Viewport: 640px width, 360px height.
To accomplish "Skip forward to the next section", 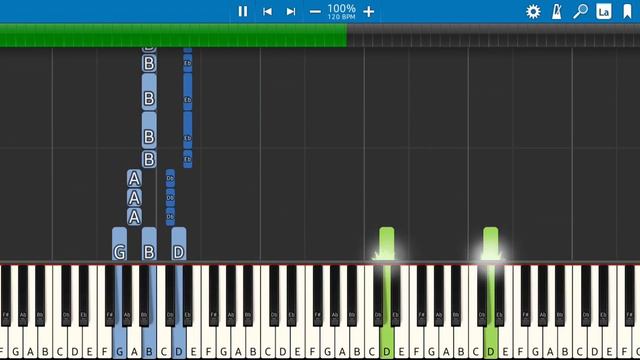I will click(x=291, y=11).
